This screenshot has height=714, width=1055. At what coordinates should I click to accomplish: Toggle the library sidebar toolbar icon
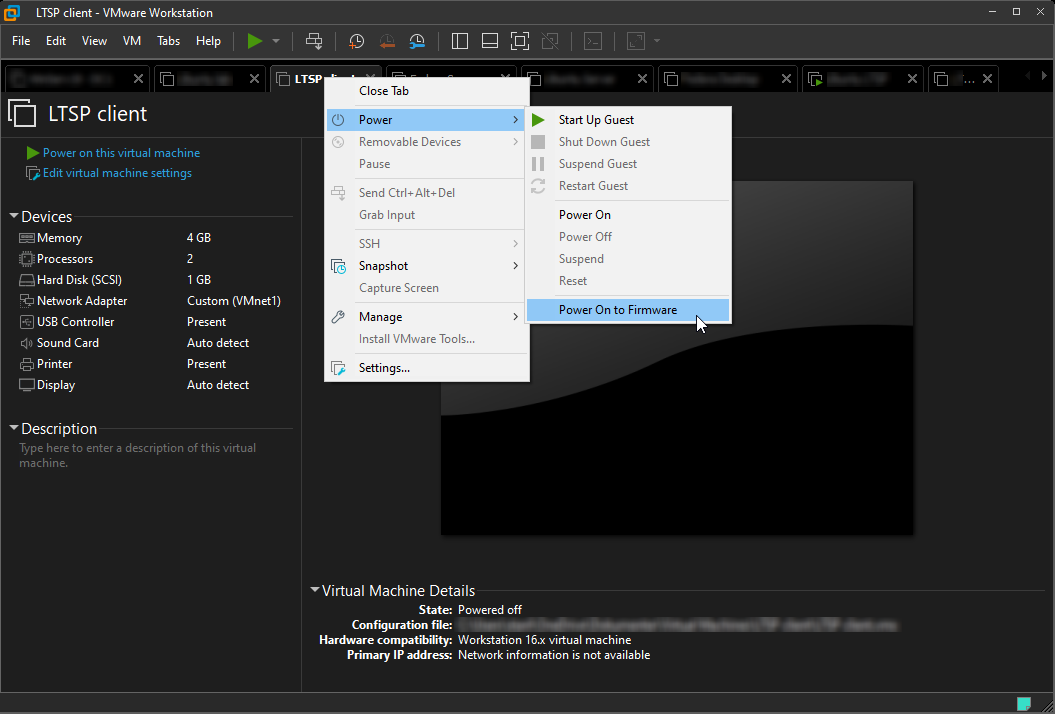460,41
